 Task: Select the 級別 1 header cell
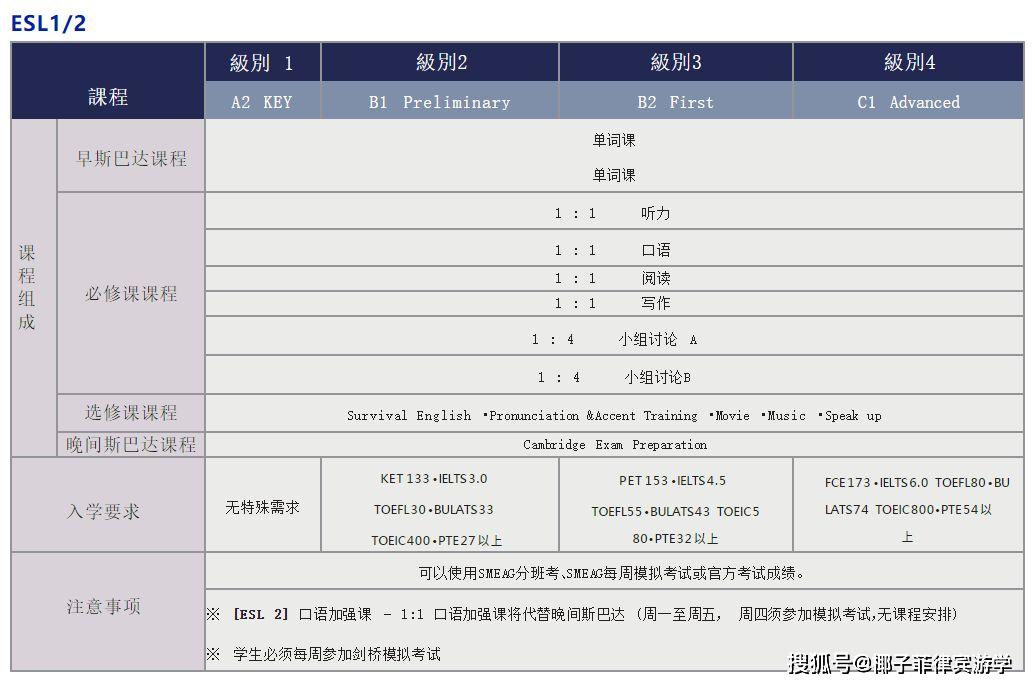[263, 63]
